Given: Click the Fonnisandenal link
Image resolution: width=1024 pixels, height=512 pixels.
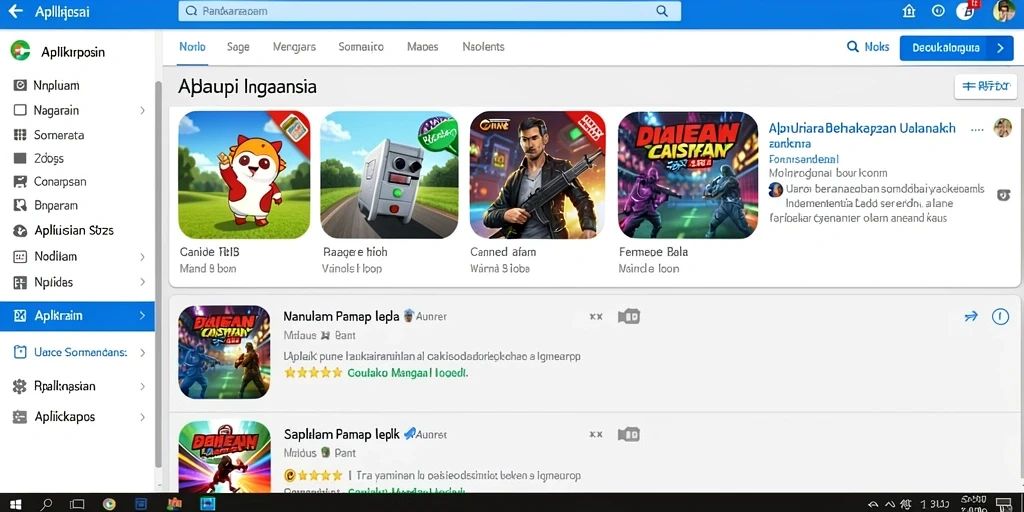Looking at the screenshot, I should (x=804, y=159).
